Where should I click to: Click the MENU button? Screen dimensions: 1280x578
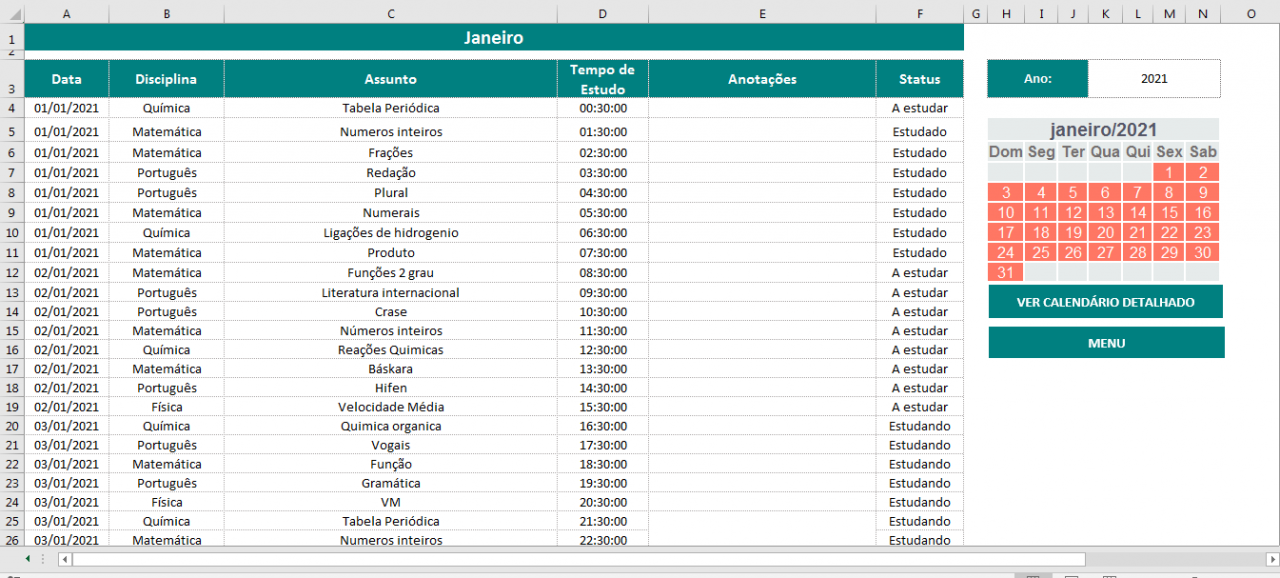(1106, 342)
